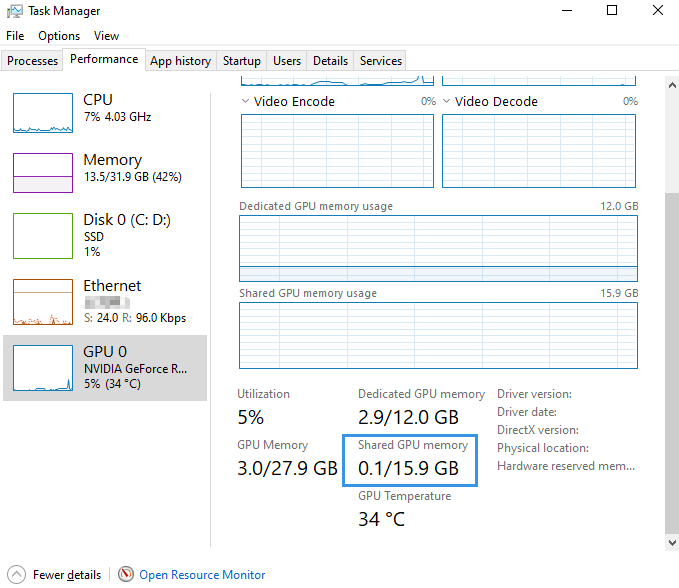Click the DirectX version: label
The height and width of the screenshot is (588, 679).
[x=538, y=430]
